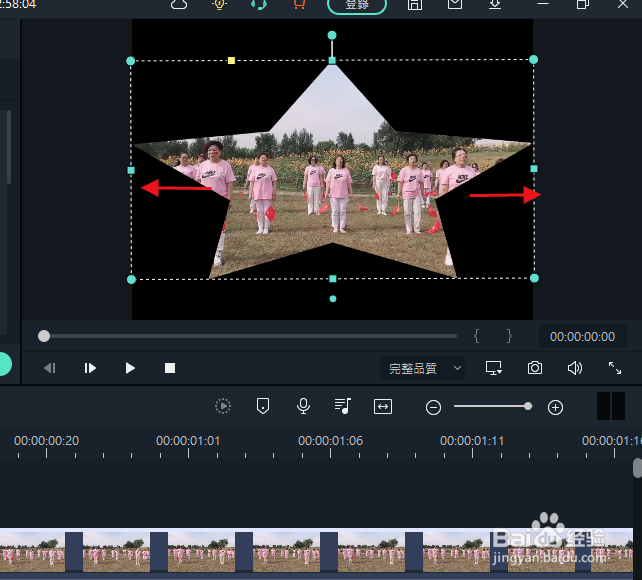Viewport: 642px width, 580px height.
Task: Click the audio level meter bars
Action: [x=610, y=406]
